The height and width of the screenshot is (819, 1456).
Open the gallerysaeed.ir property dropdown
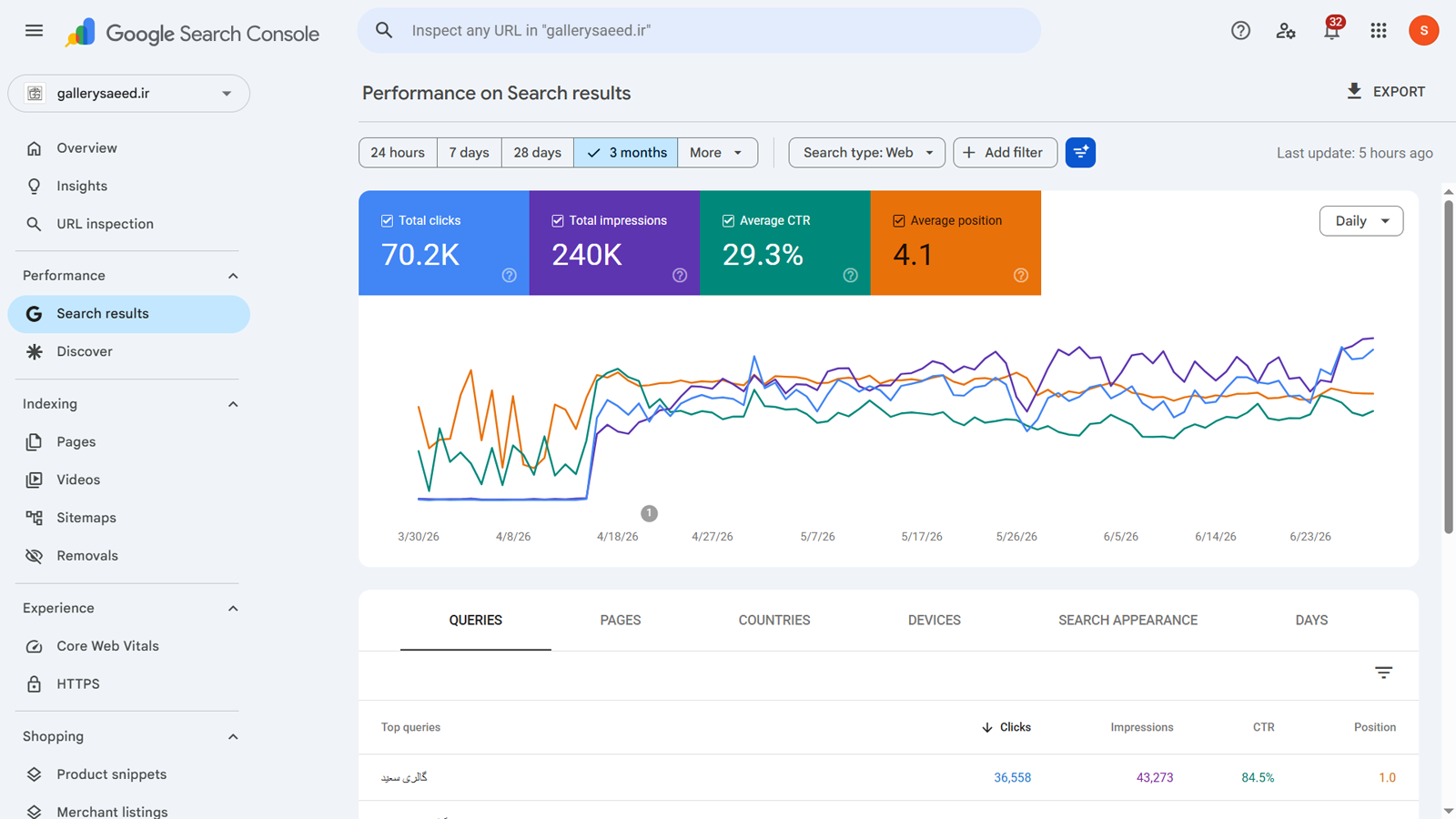pyautogui.click(x=128, y=94)
